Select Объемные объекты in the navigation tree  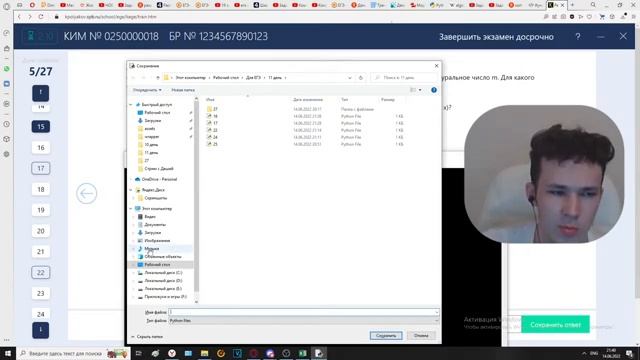(x=162, y=257)
